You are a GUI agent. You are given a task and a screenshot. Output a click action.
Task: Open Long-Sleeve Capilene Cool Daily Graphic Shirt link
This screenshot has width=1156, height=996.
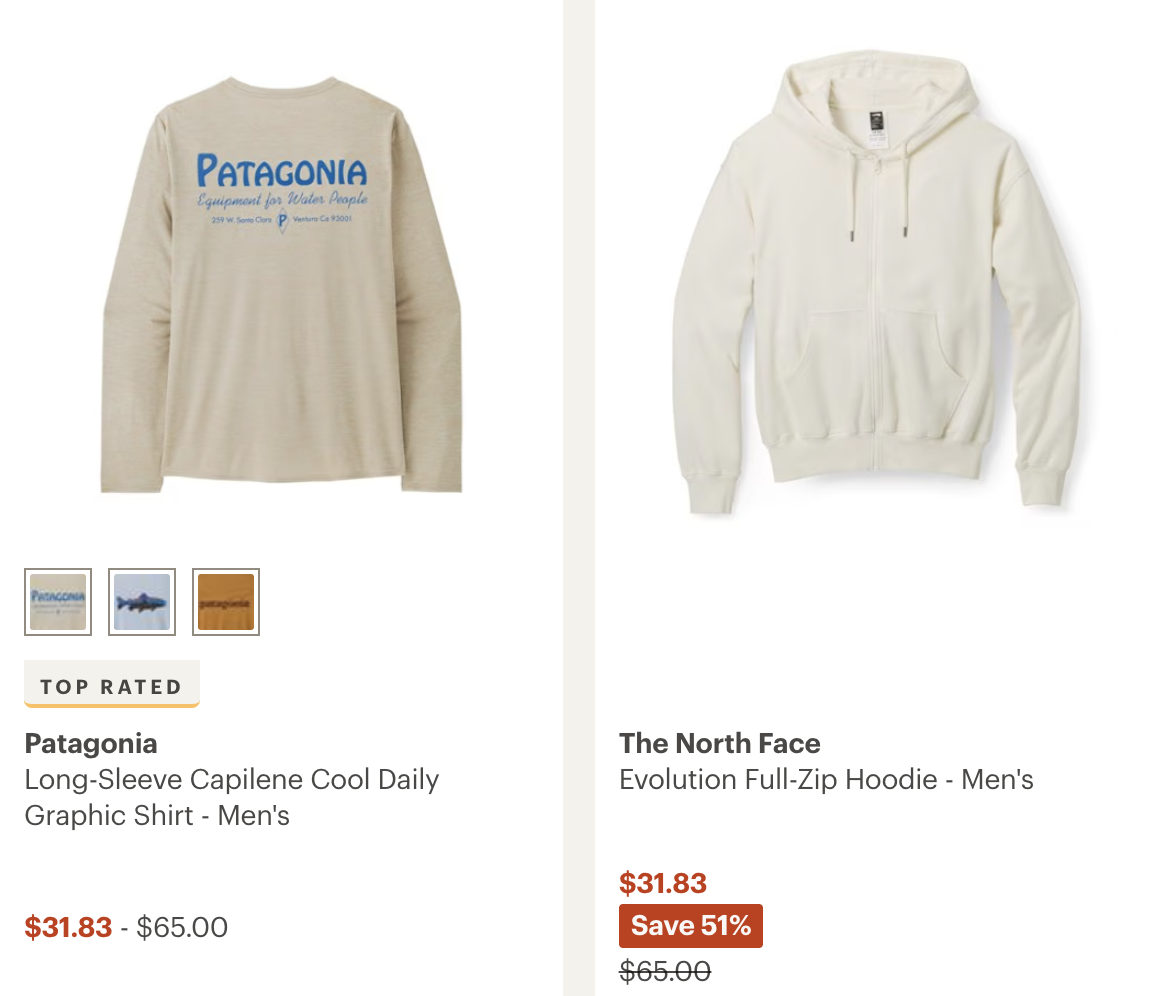(231, 797)
